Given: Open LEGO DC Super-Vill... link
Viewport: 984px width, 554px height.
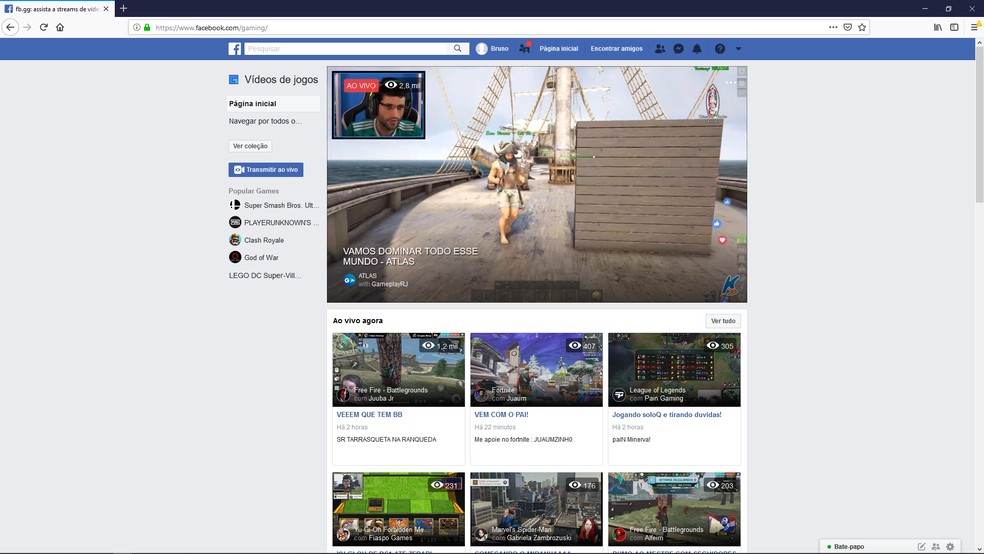Looking at the screenshot, I should [x=265, y=275].
